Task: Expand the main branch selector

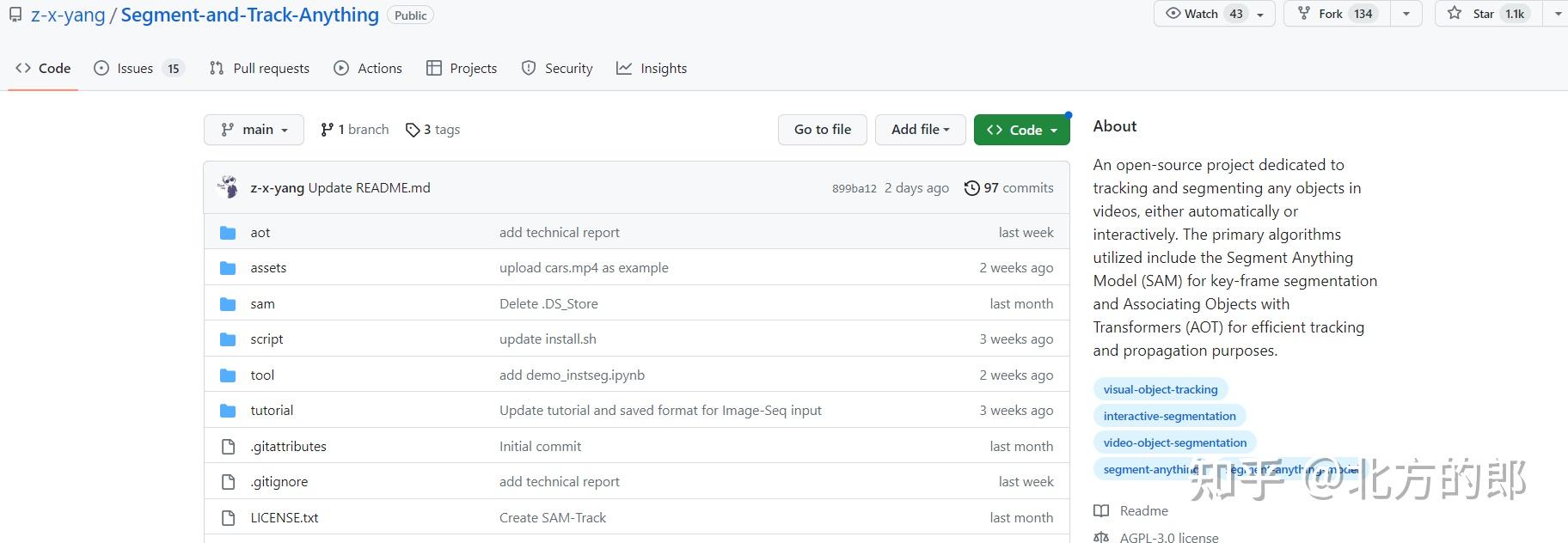Action: coord(254,130)
